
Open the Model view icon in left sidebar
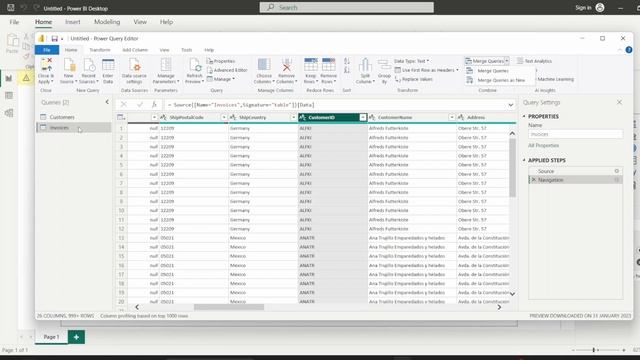[x=9, y=113]
